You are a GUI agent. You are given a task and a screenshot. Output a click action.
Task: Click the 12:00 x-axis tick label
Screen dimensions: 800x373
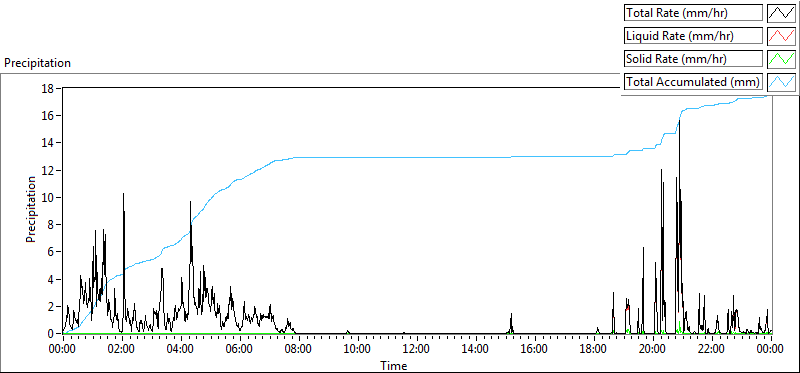pyautogui.click(x=417, y=350)
